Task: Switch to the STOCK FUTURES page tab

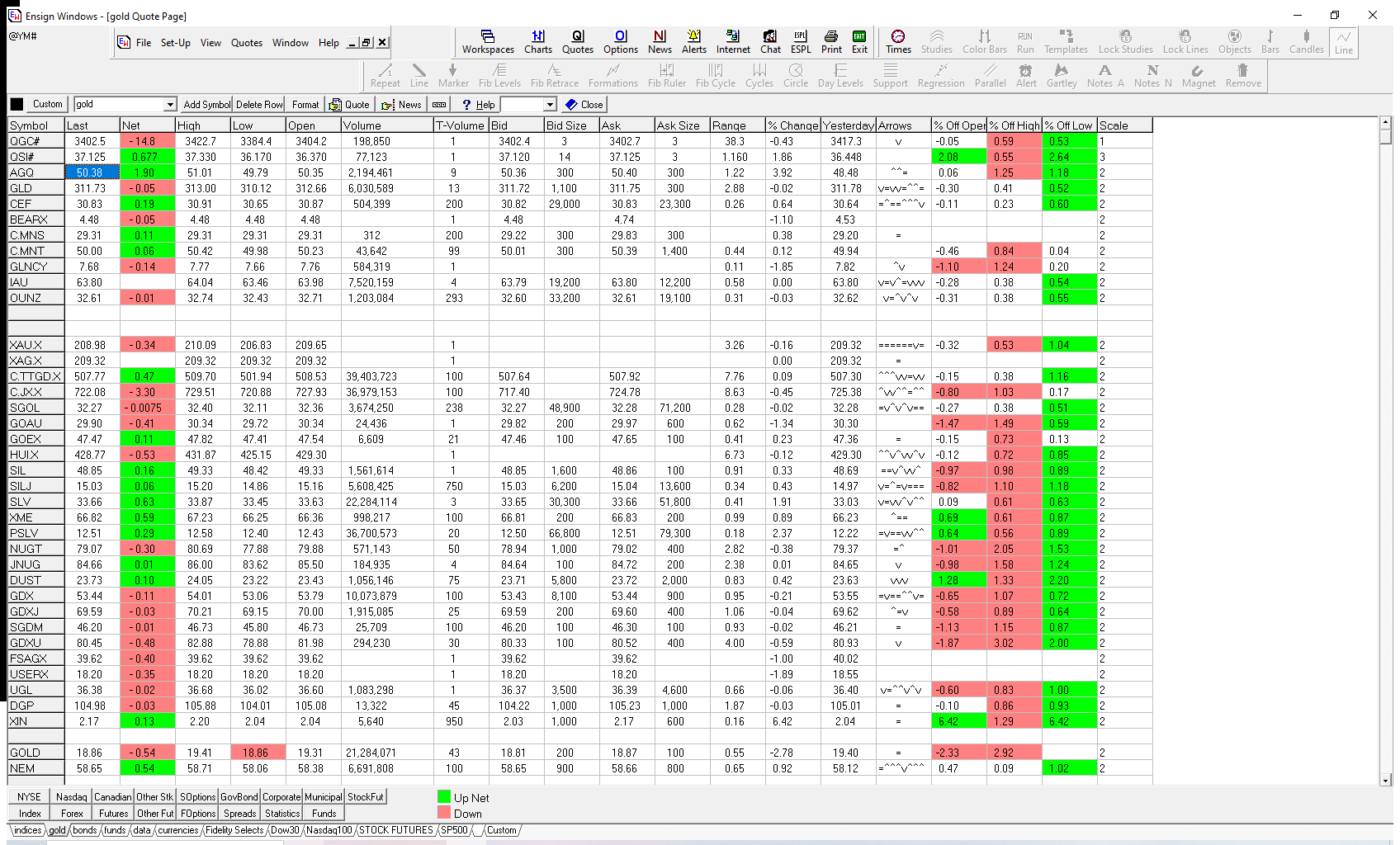Action: coord(395,830)
